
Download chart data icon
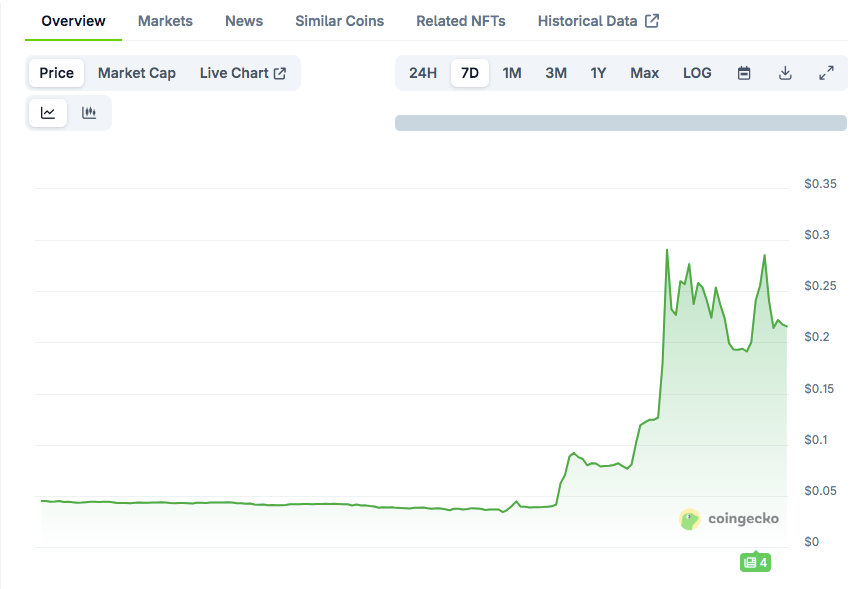click(785, 73)
